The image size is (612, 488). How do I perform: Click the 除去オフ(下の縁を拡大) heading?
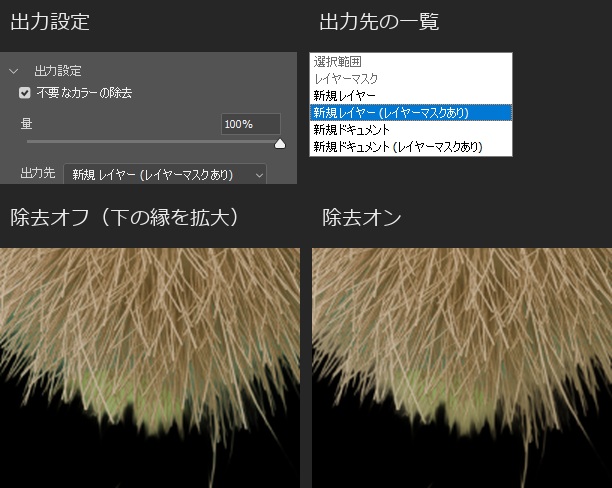[x=124, y=217]
